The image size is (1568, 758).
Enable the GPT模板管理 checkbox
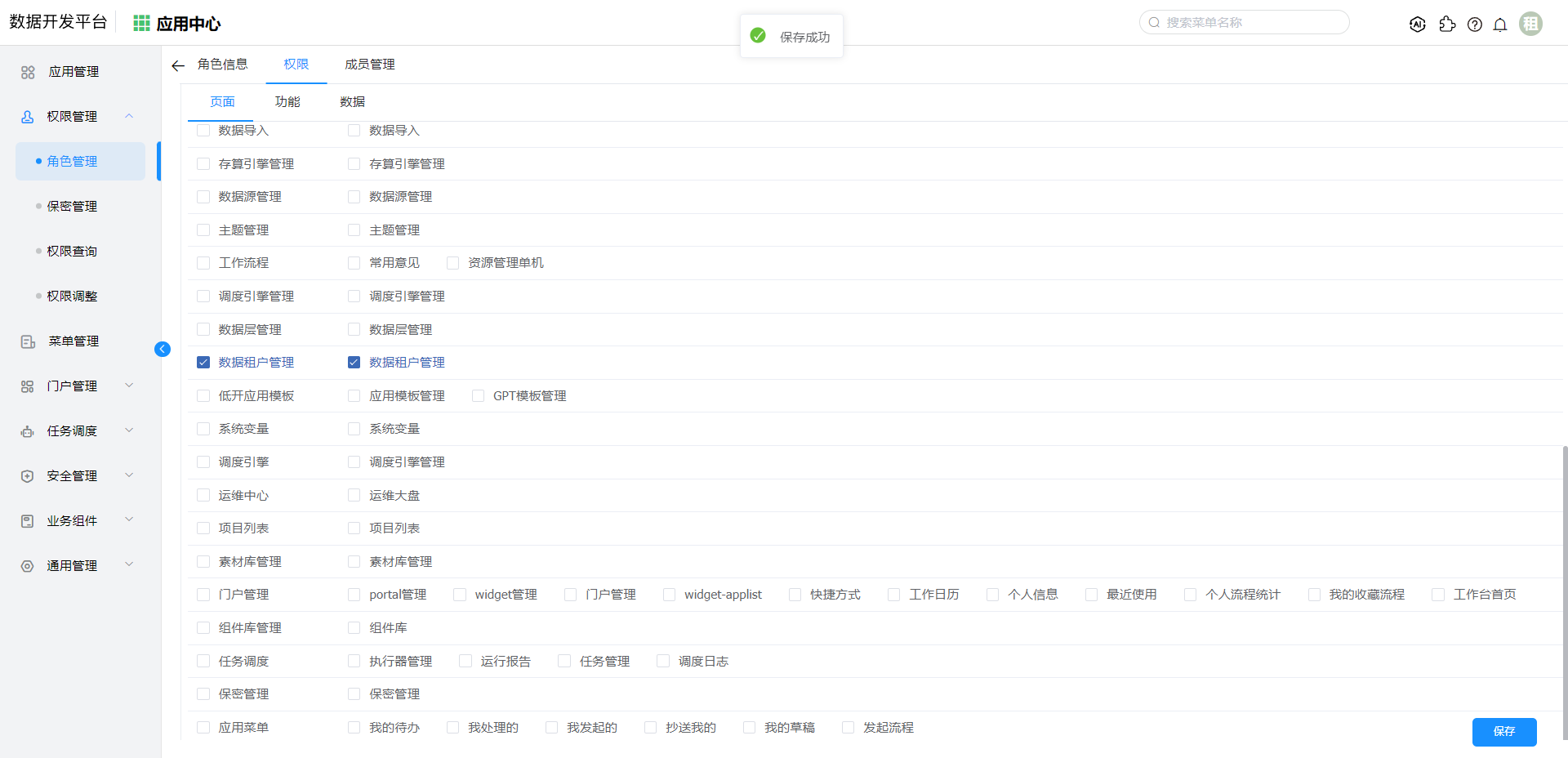479,396
